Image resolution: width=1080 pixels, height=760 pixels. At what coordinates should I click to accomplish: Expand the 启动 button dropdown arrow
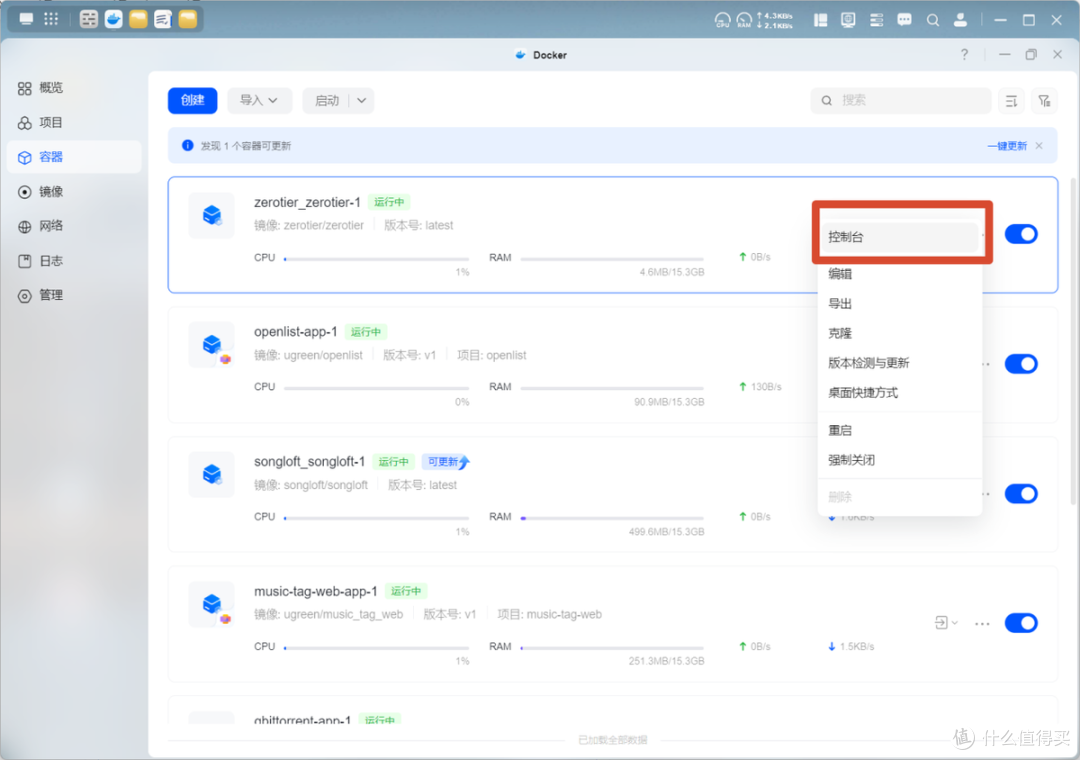(x=362, y=101)
